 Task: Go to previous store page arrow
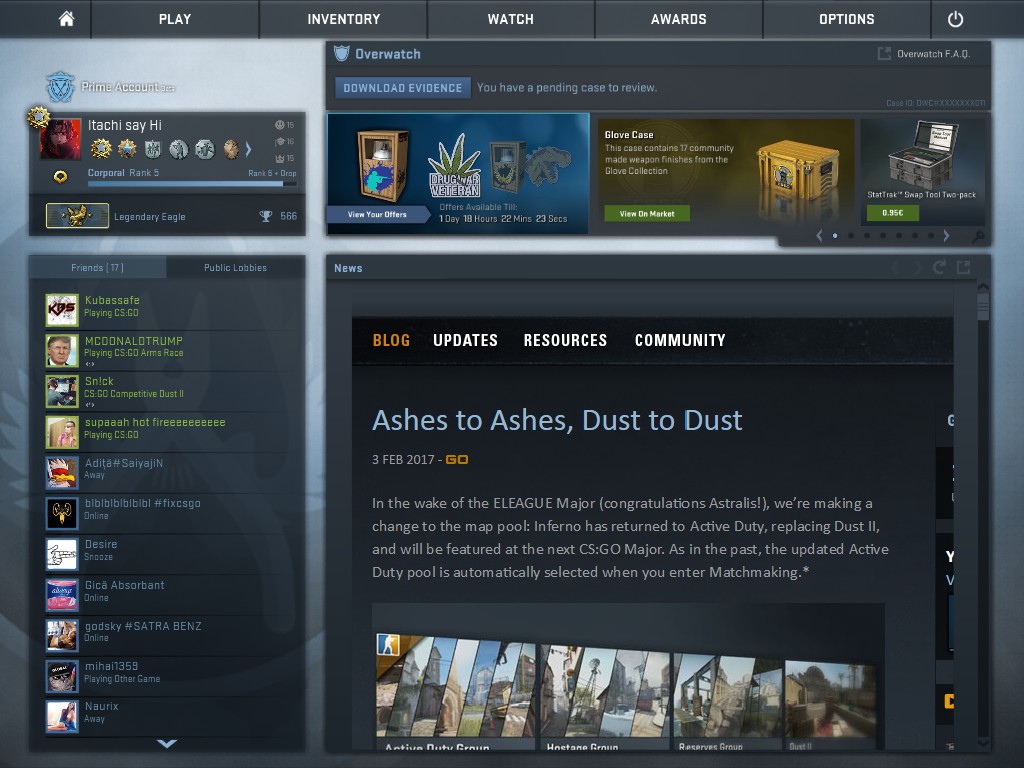[819, 236]
